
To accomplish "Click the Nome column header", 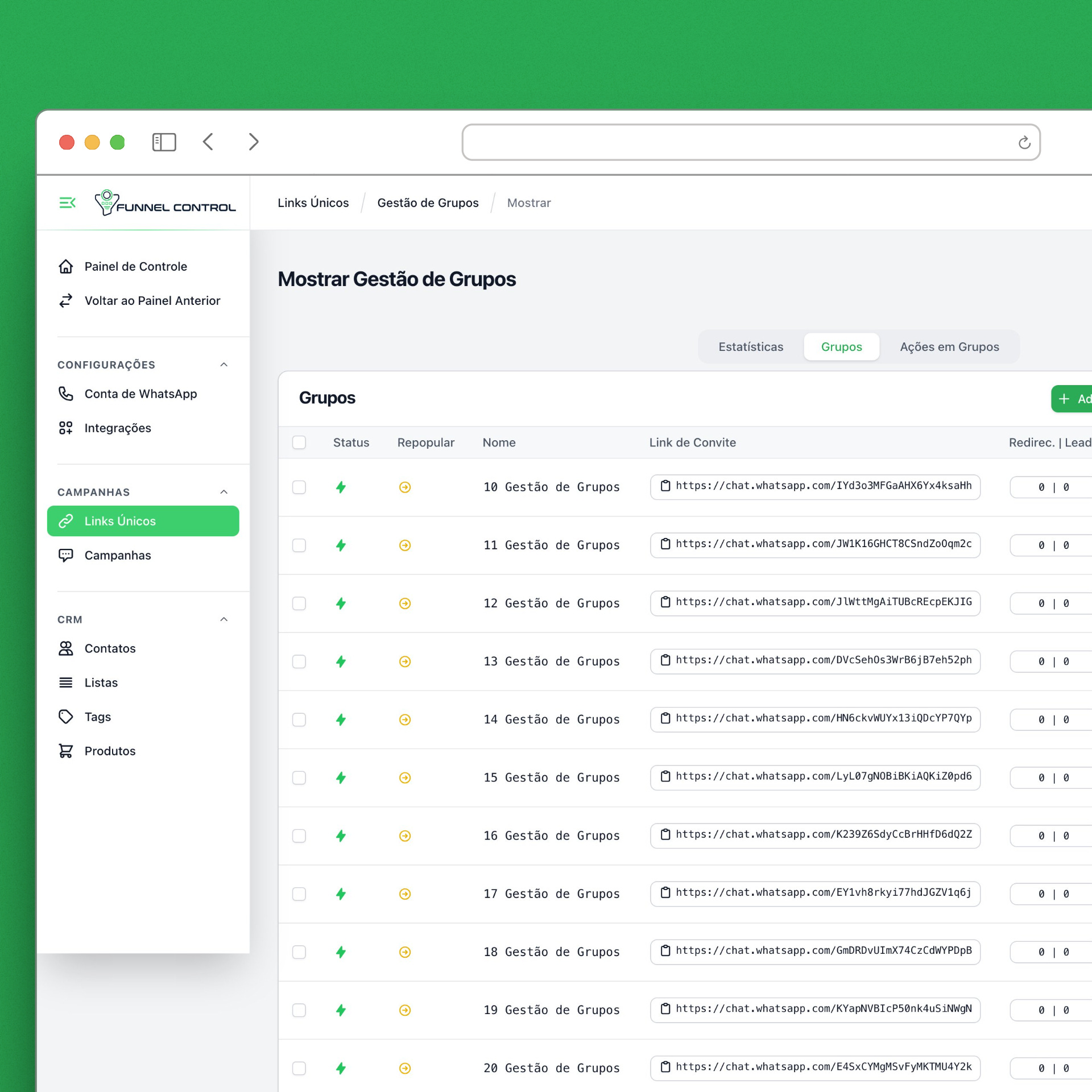I will [499, 442].
